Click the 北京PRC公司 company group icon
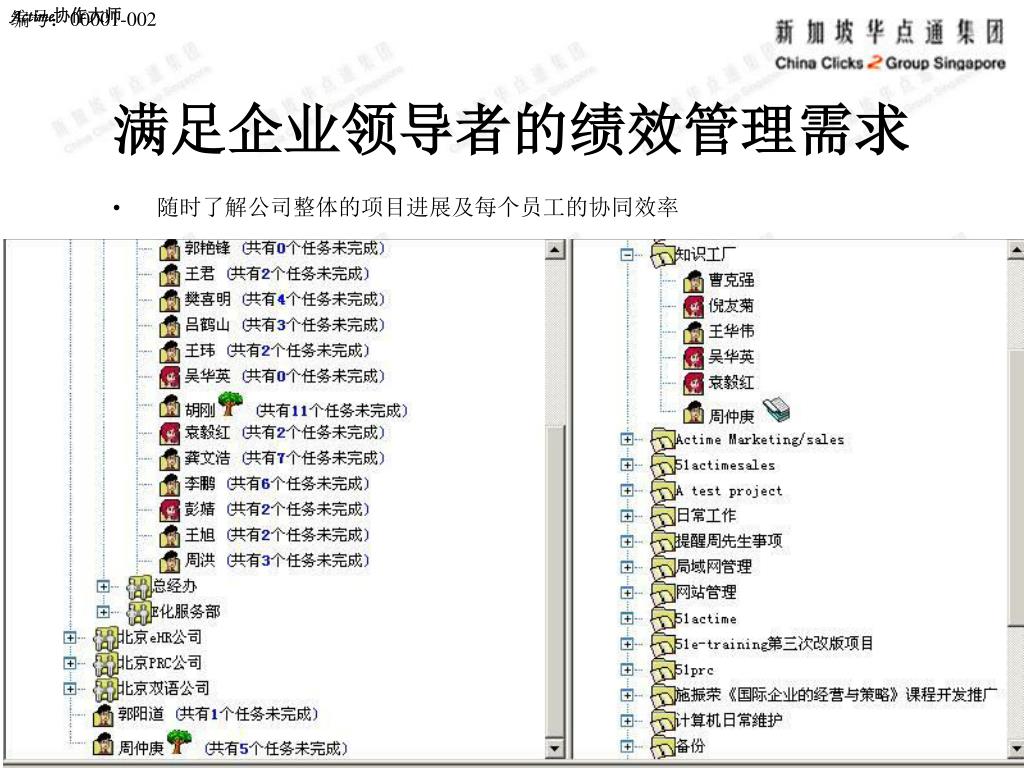Image resolution: width=1024 pixels, height=768 pixels. click(106, 664)
